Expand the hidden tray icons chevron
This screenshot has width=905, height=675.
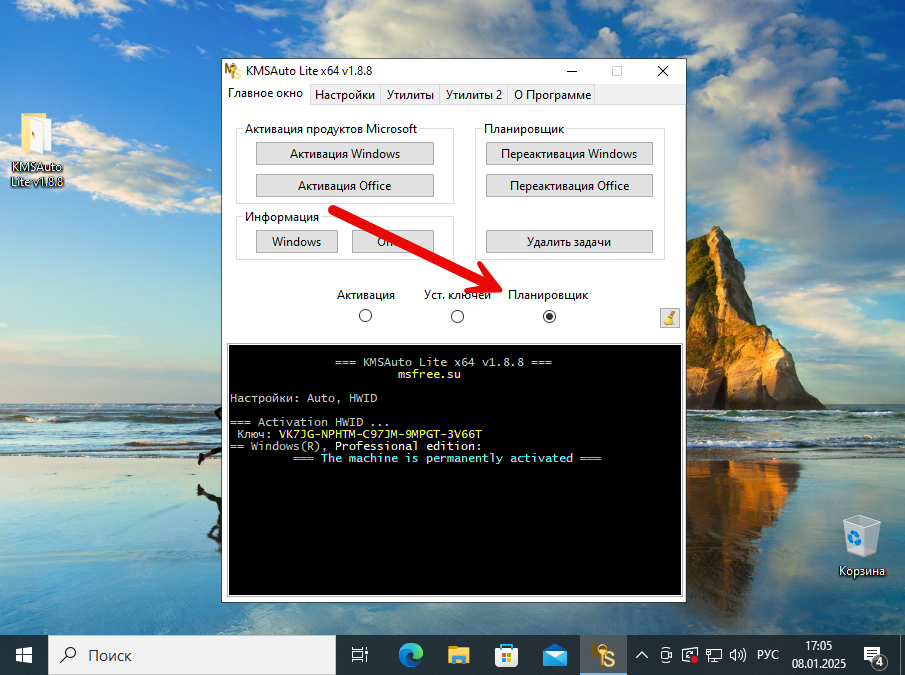click(641, 656)
